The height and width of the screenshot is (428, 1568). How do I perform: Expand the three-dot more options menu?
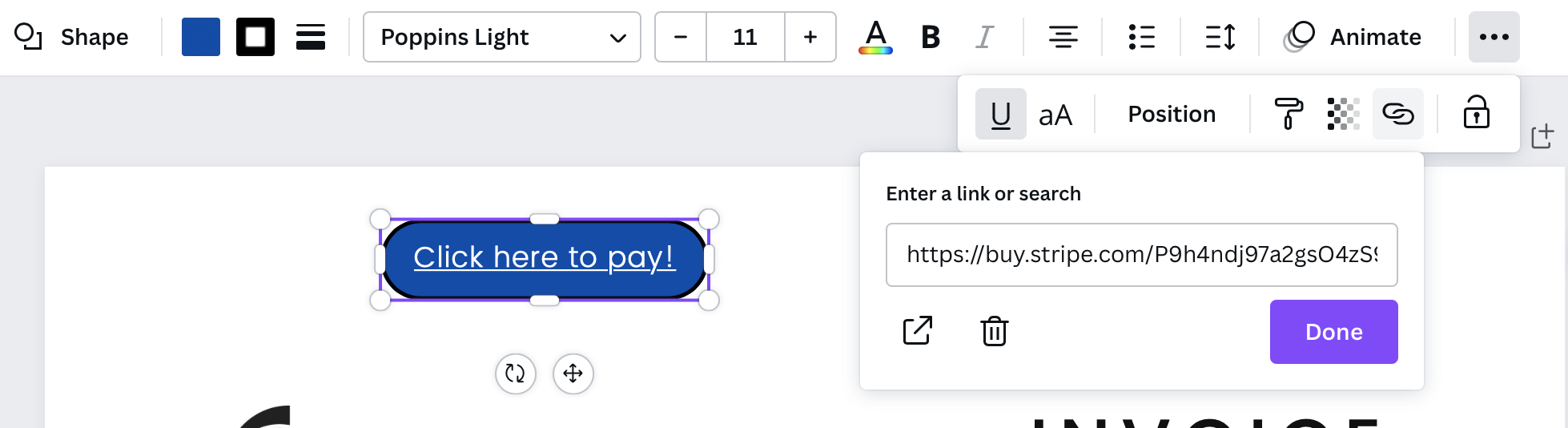[x=1494, y=37]
